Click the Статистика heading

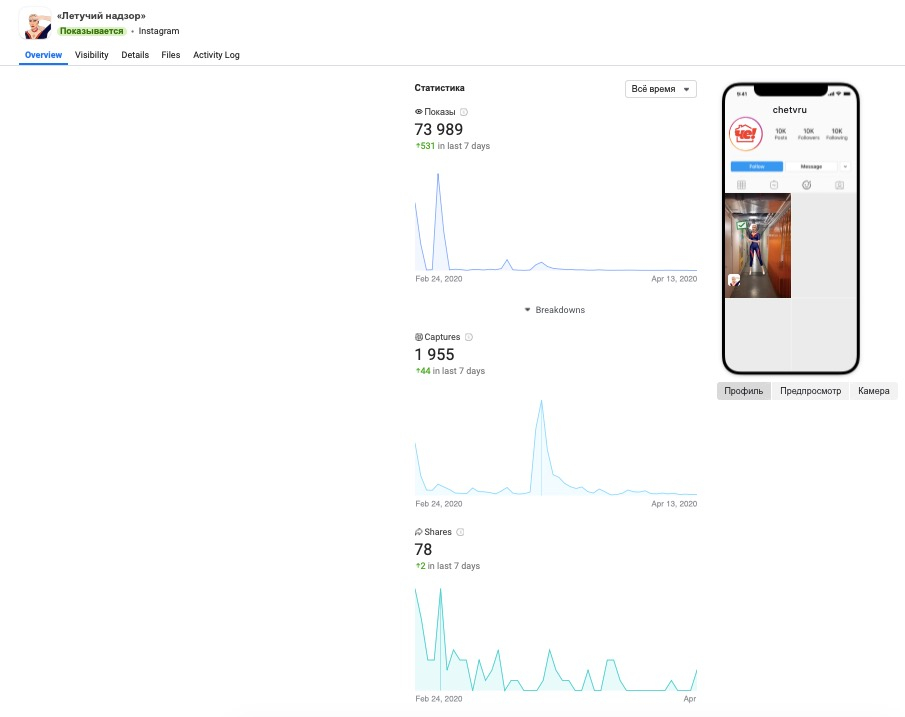tap(439, 88)
